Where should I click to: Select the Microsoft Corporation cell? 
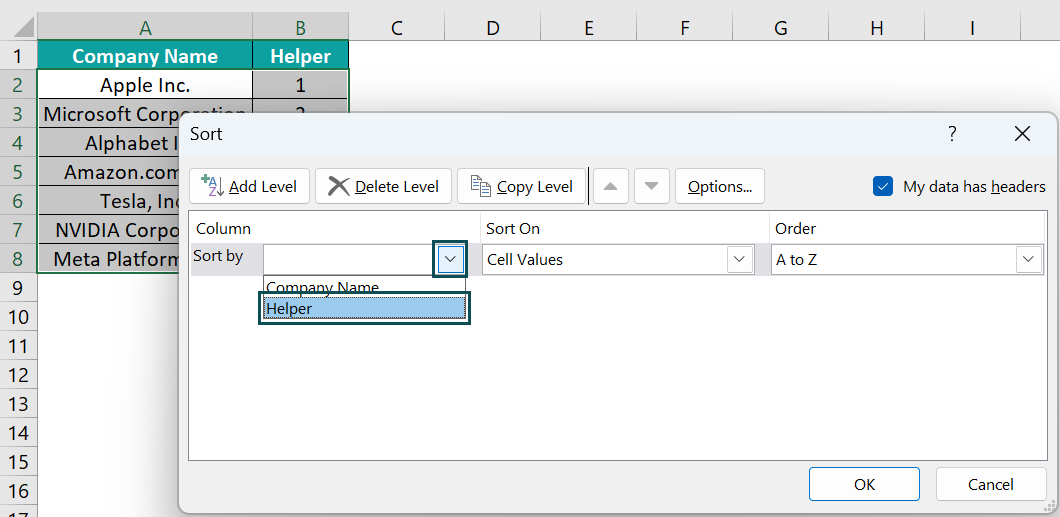145,114
